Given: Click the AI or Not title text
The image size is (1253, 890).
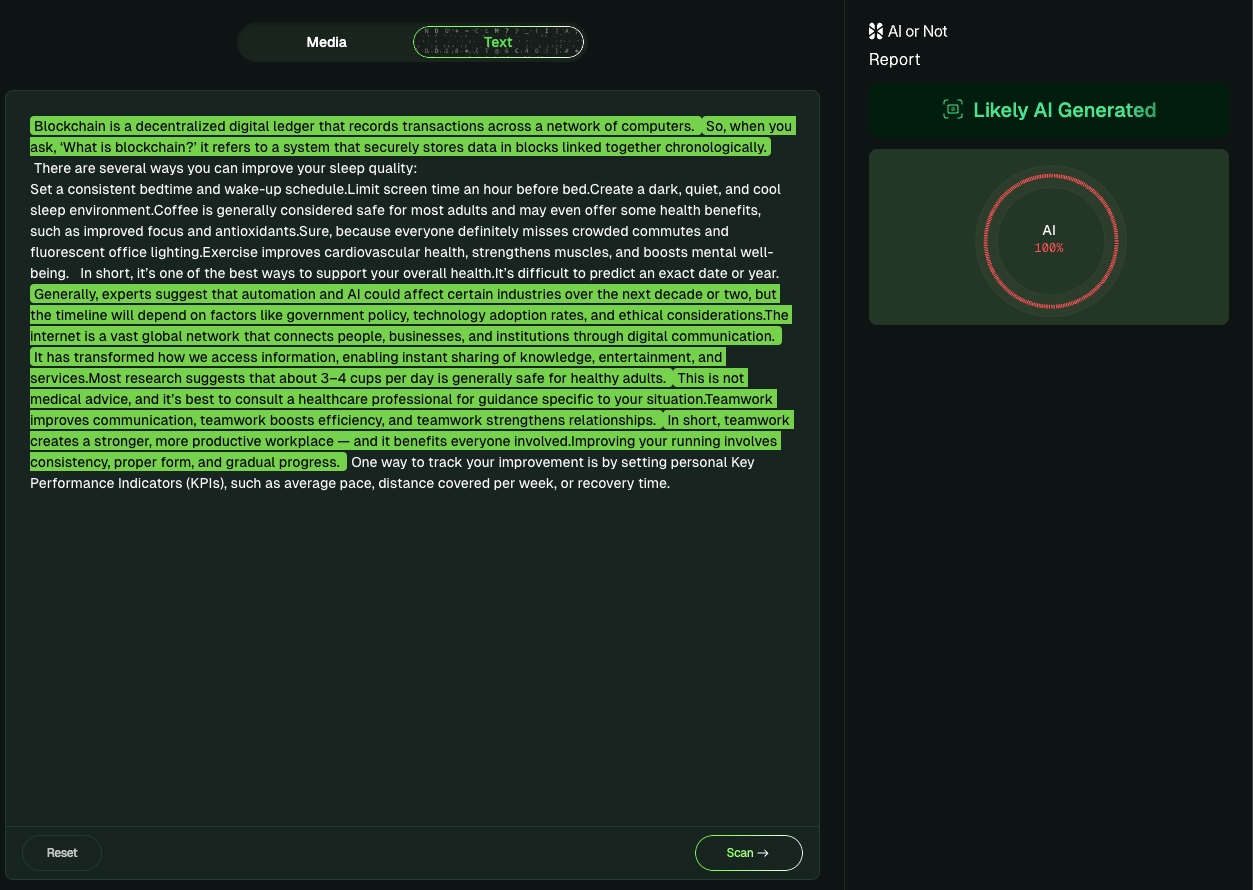Looking at the screenshot, I should point(917,31).
